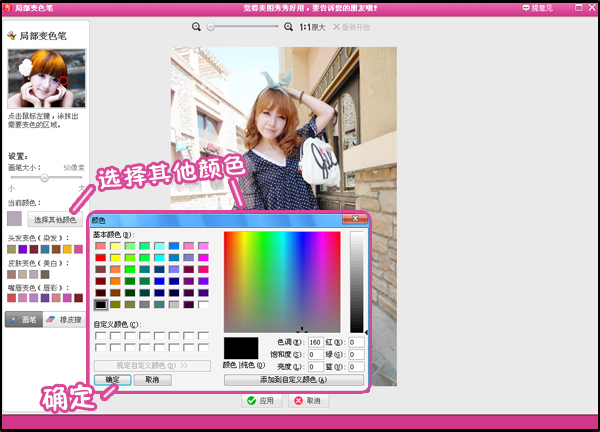Select the 画笔 brush tool tab
Image resolution: width=600 pixels, height=432 pixels.
[24, 319]
